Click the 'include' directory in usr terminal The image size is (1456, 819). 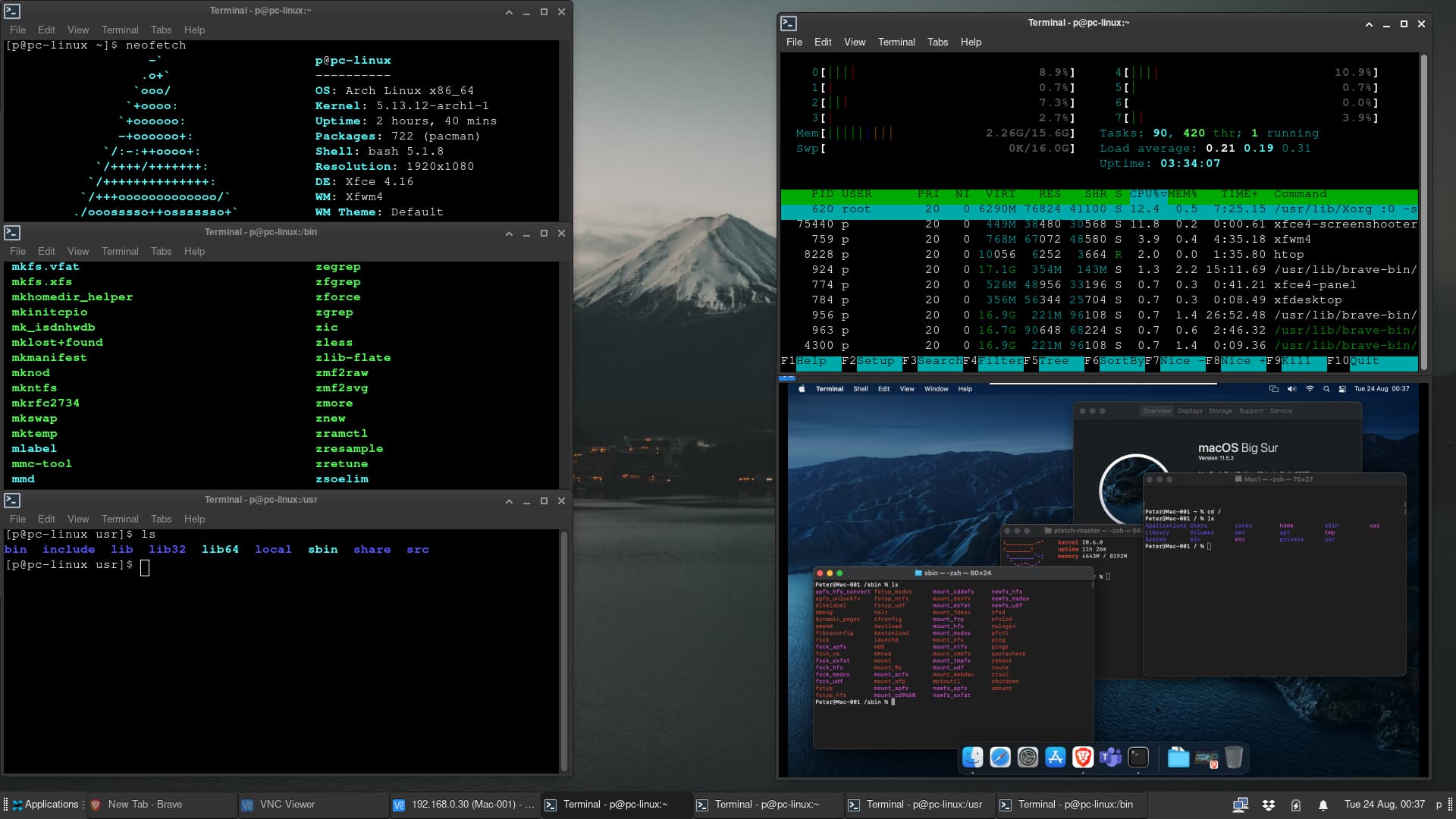click(68, 550)
